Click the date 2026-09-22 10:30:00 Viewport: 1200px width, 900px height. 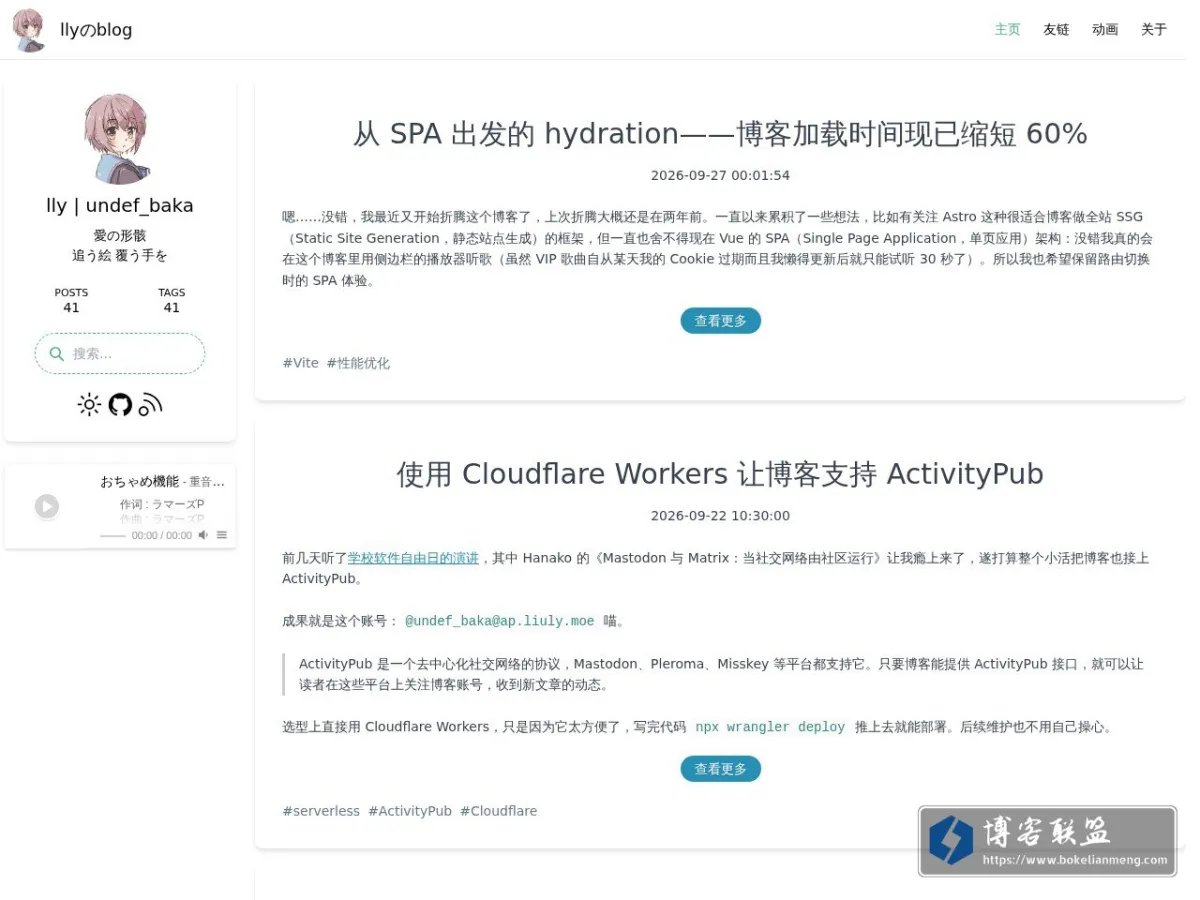[x=720, y=516]
